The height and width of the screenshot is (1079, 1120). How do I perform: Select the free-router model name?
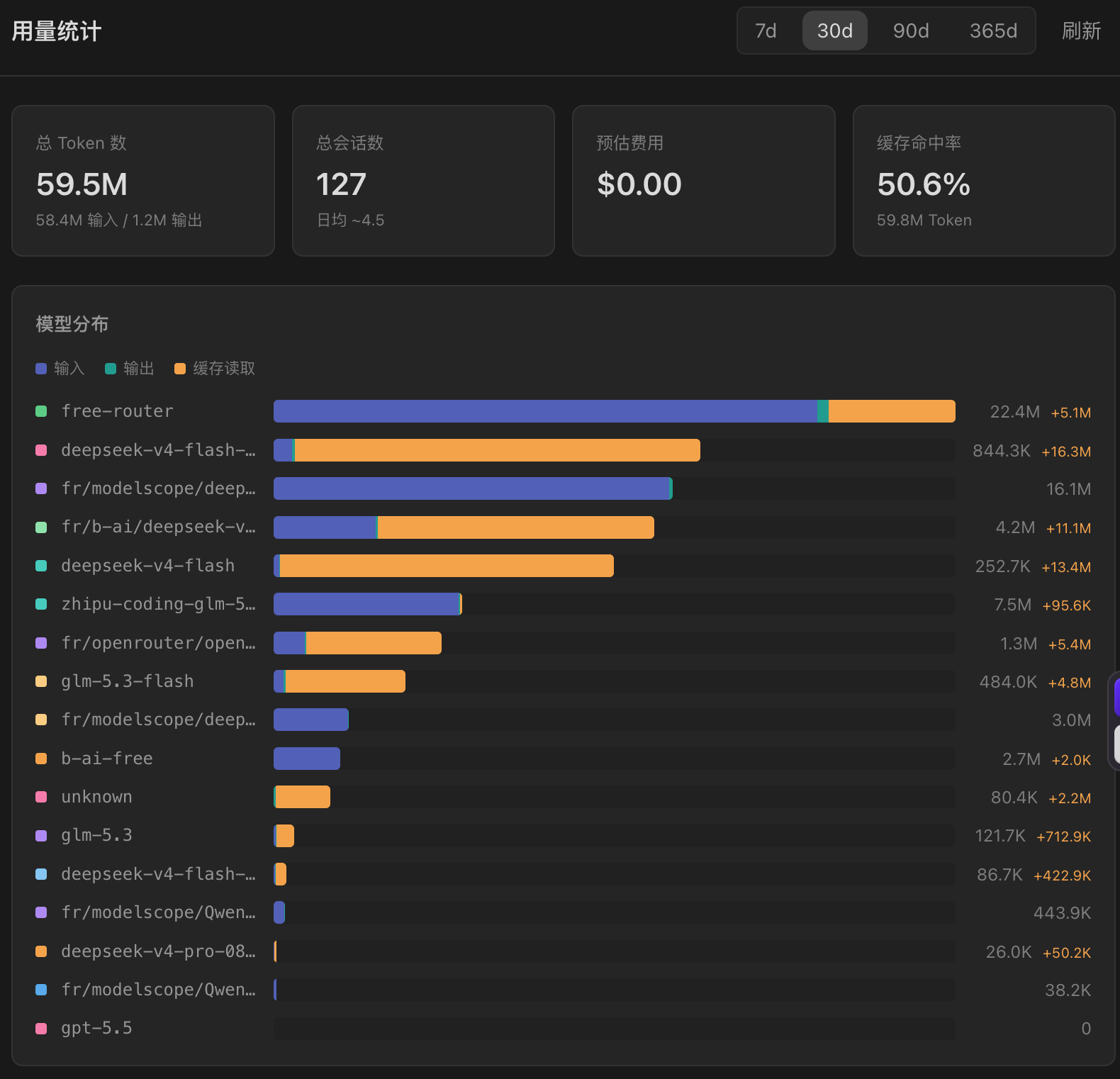[118, 411]
